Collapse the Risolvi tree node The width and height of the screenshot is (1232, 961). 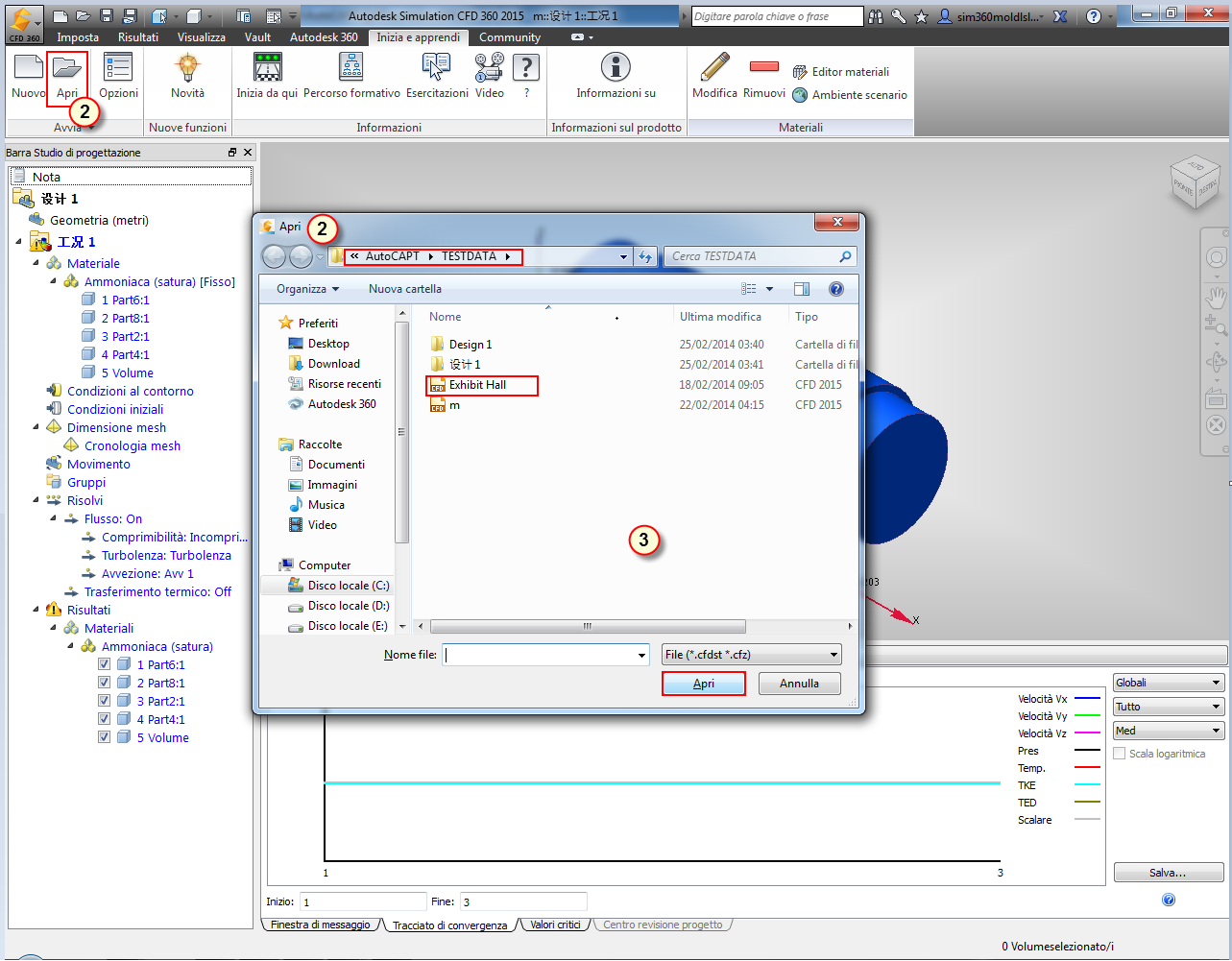(36, 500)
